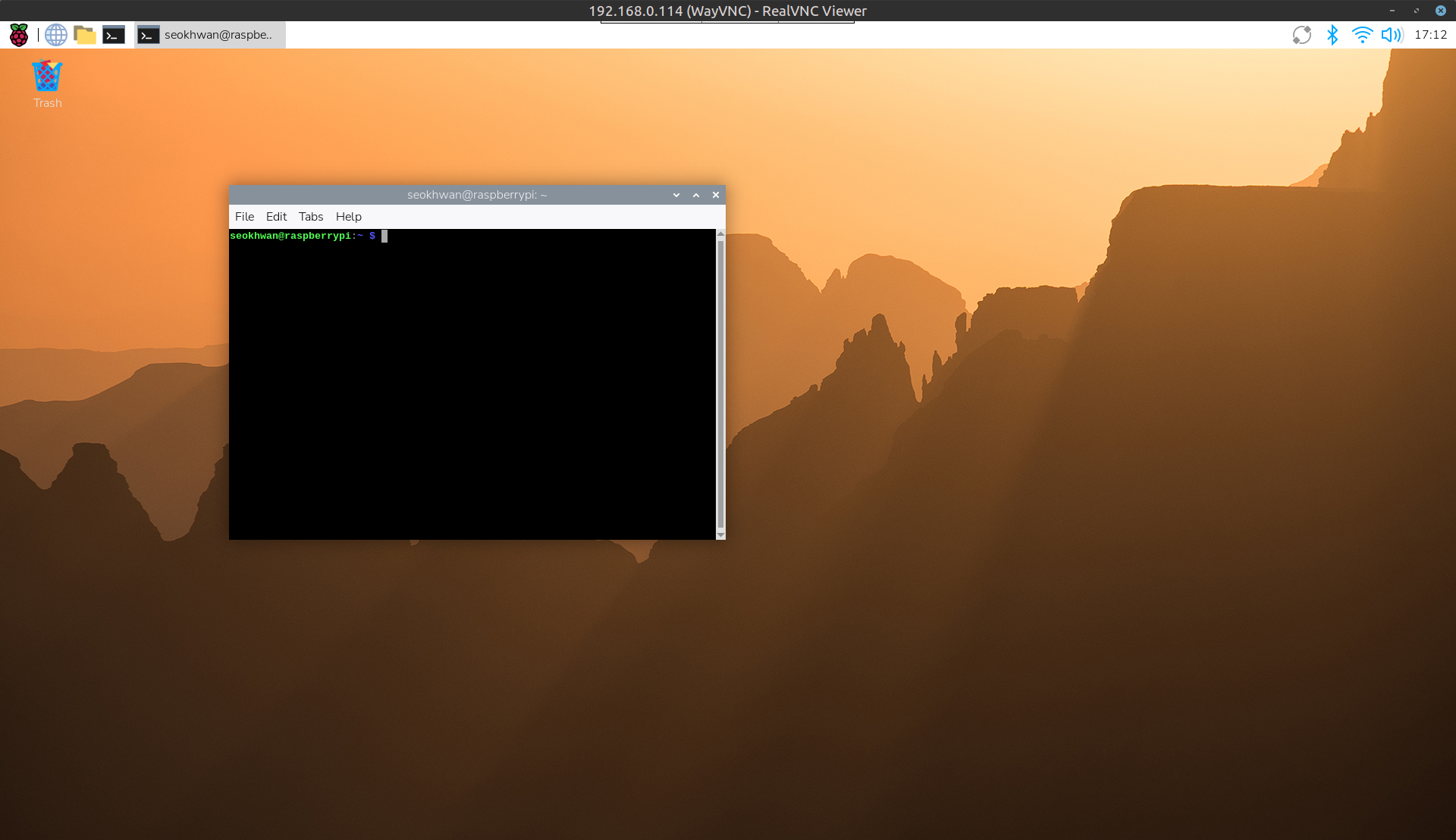The height and width of the screenshot is (840, 1456).
Task: Open the Raspberry Pi main menu
Action: click(19, 35)
